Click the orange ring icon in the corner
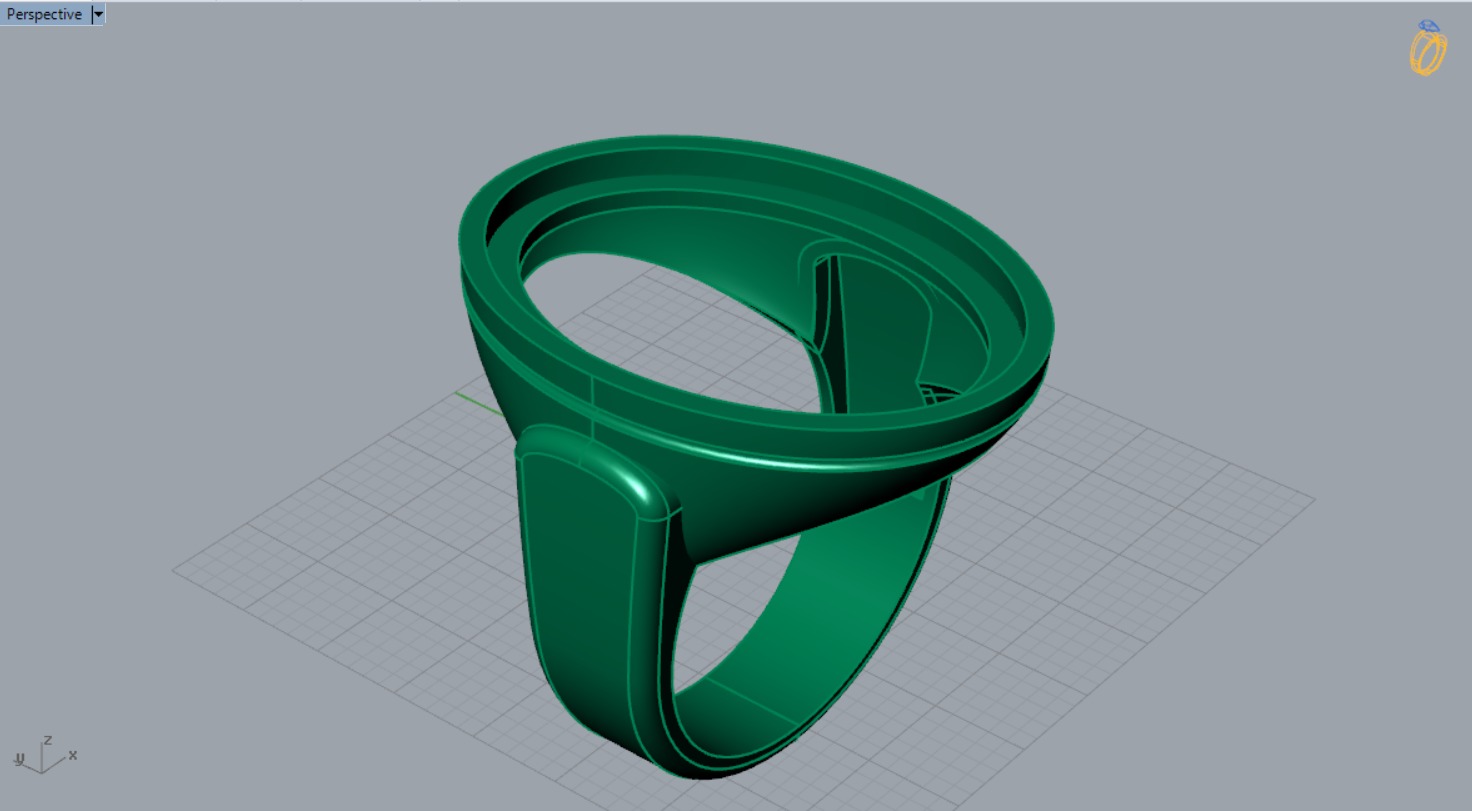Viewport: 1472px width, 811px height. click(x=1428, y=47)
